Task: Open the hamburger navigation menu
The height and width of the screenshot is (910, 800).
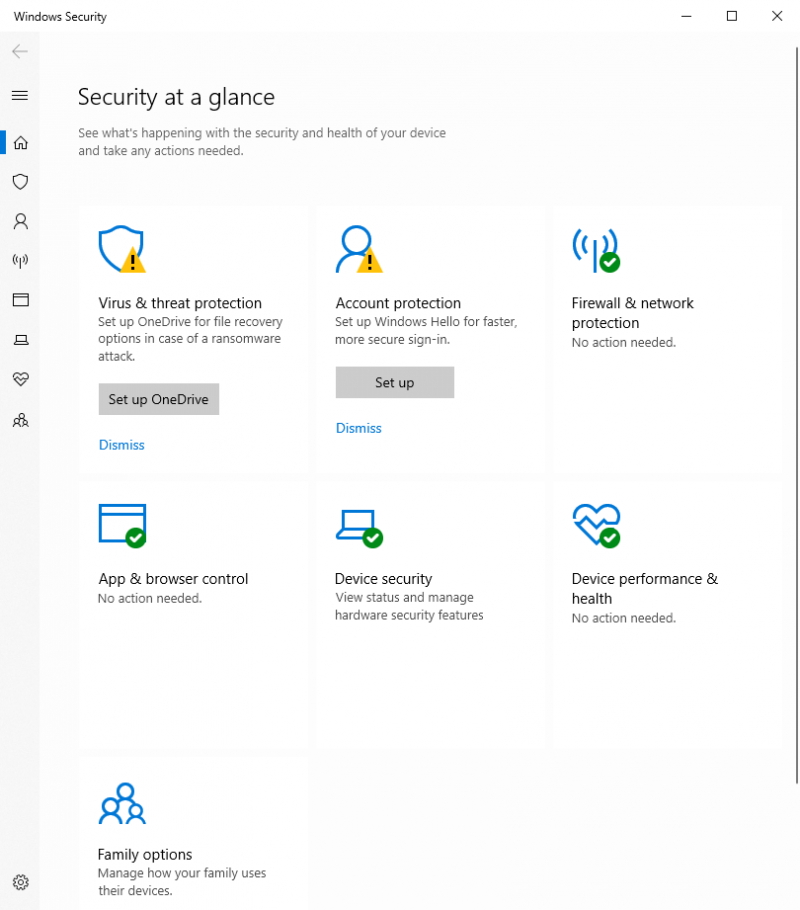Action: (20, 95)
